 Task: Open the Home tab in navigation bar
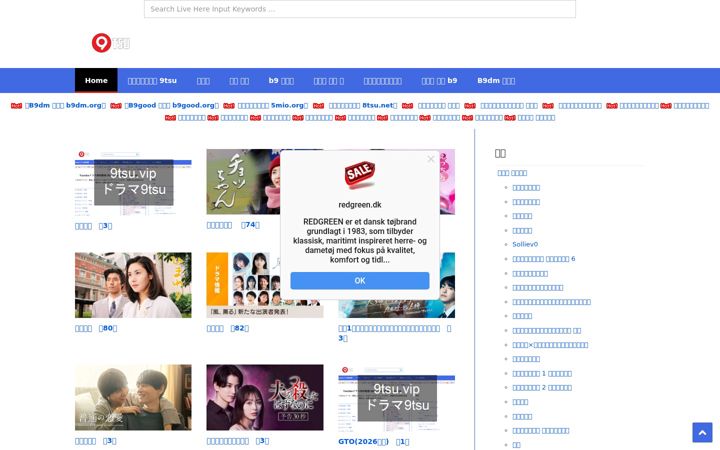(x=96, y=80)
